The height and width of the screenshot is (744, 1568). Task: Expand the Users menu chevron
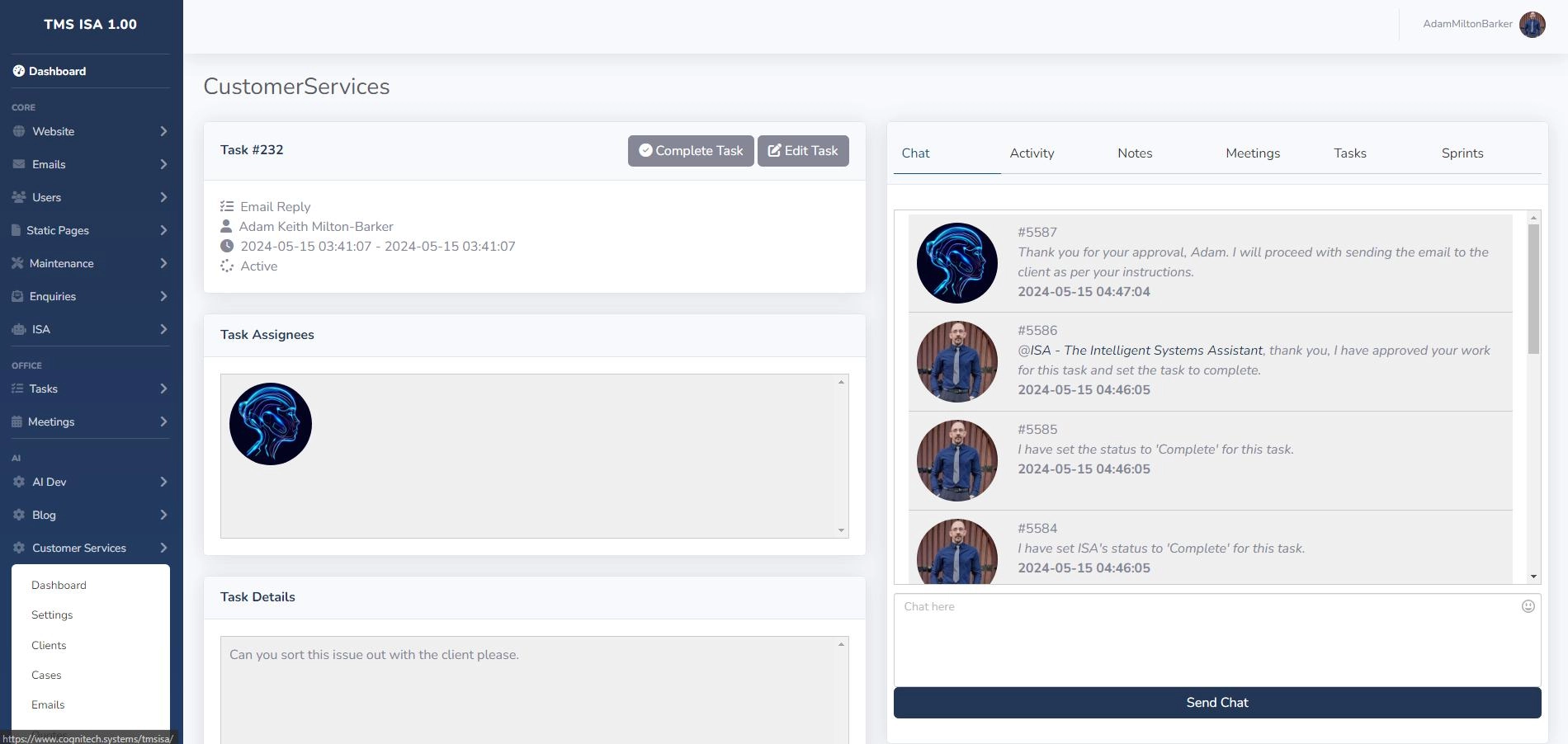pyautogui.click(x=163, y=197)
